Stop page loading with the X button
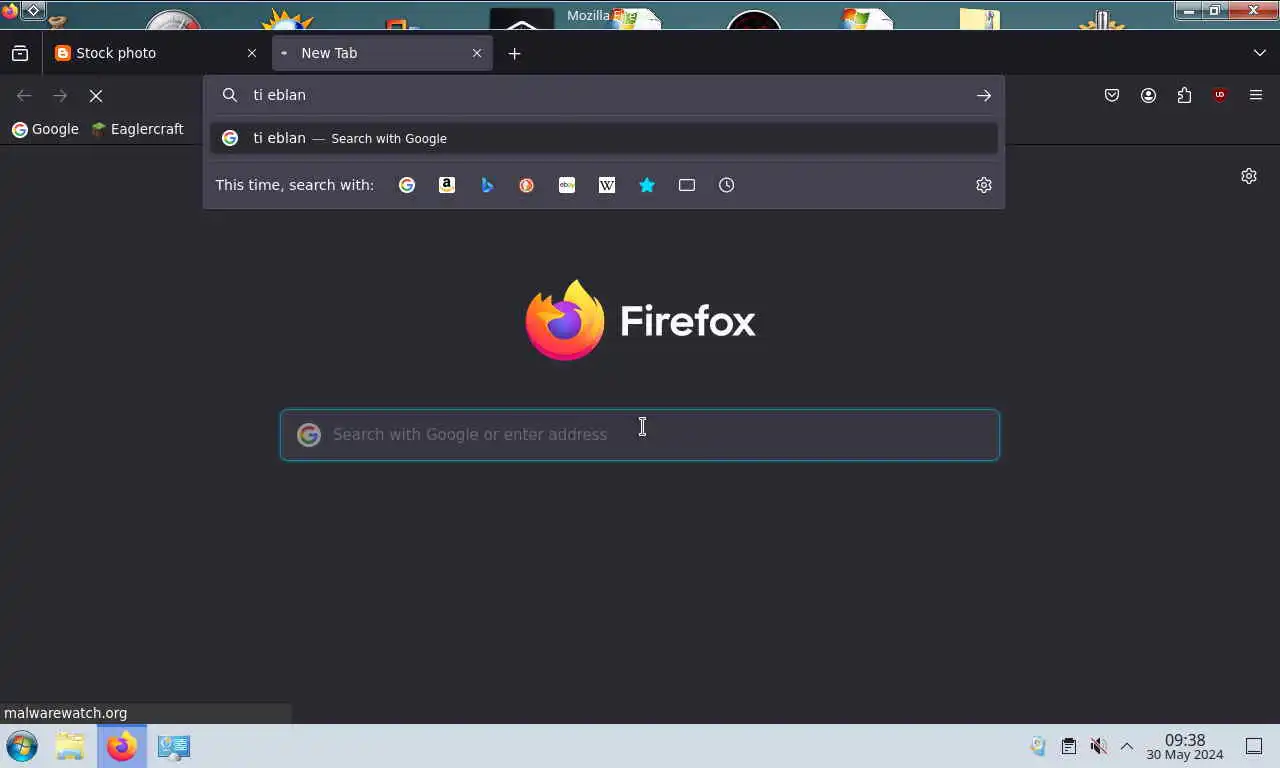This screenshot has width=1280, height=768. (96, 95)
